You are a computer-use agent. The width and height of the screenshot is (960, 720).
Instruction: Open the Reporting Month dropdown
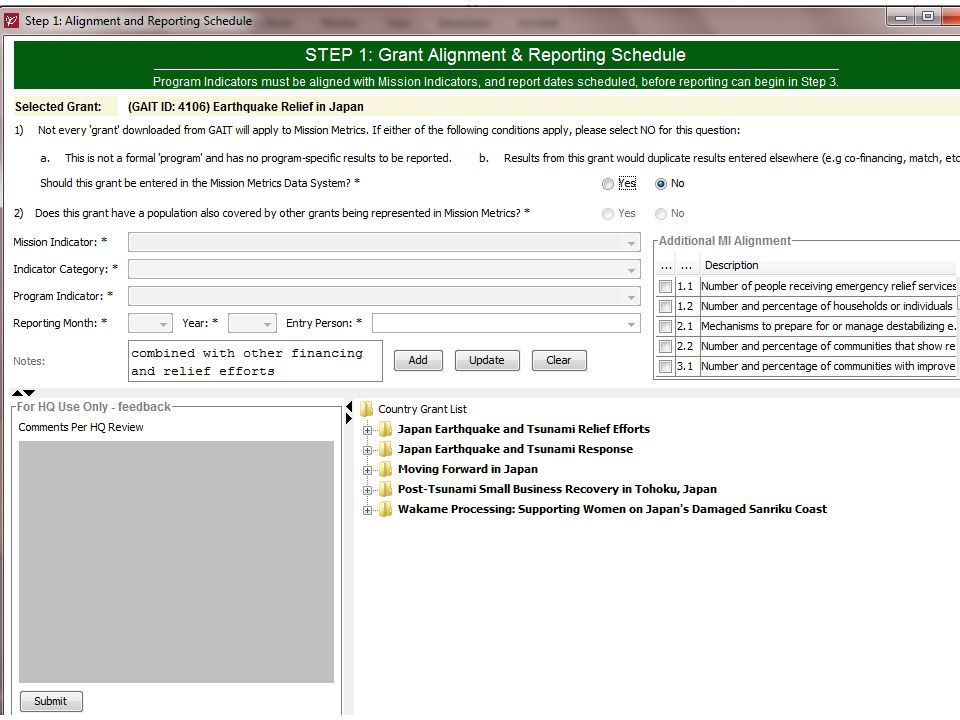pyautogui.click(x=150, y=323)
